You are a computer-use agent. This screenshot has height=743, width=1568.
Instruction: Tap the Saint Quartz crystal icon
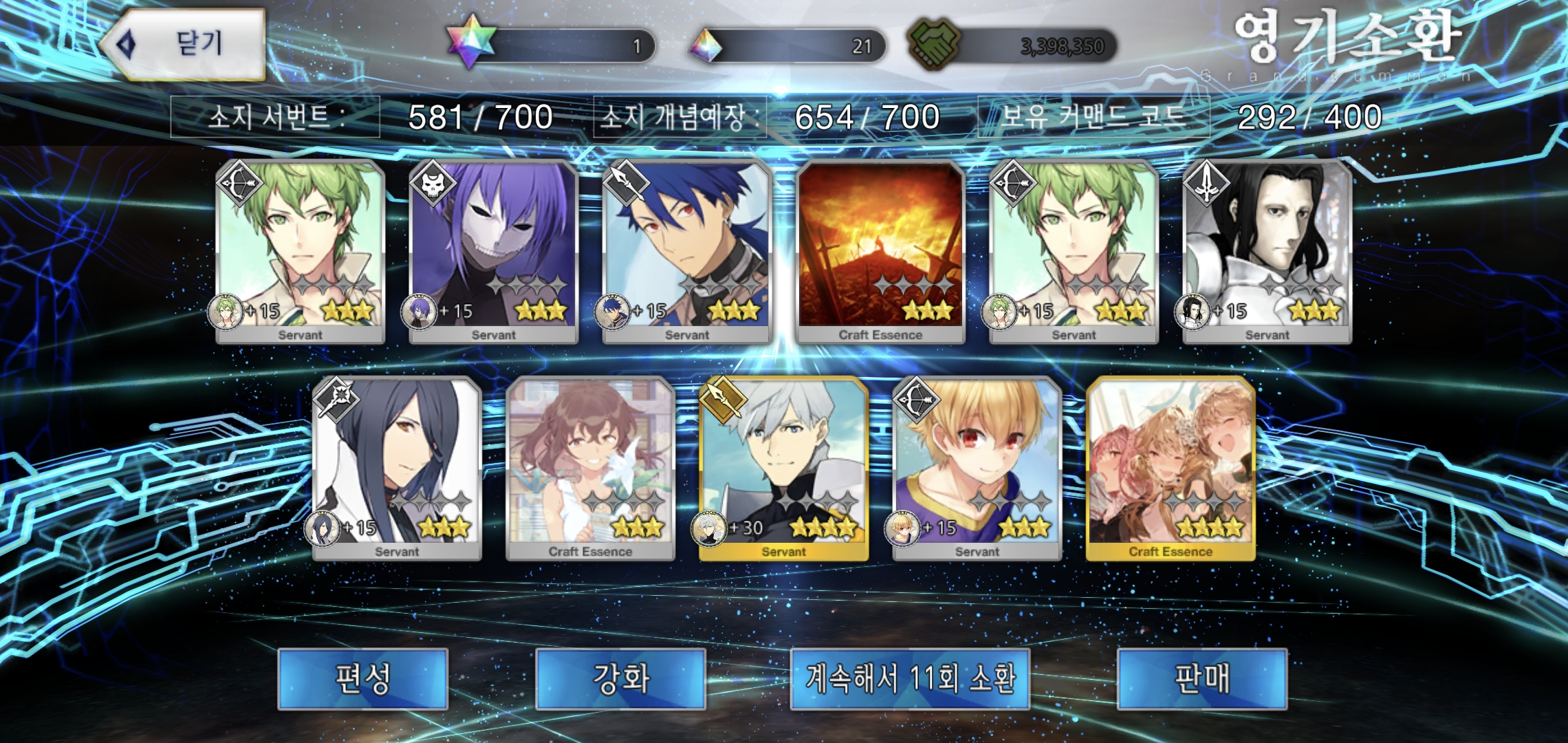(706, 46)
